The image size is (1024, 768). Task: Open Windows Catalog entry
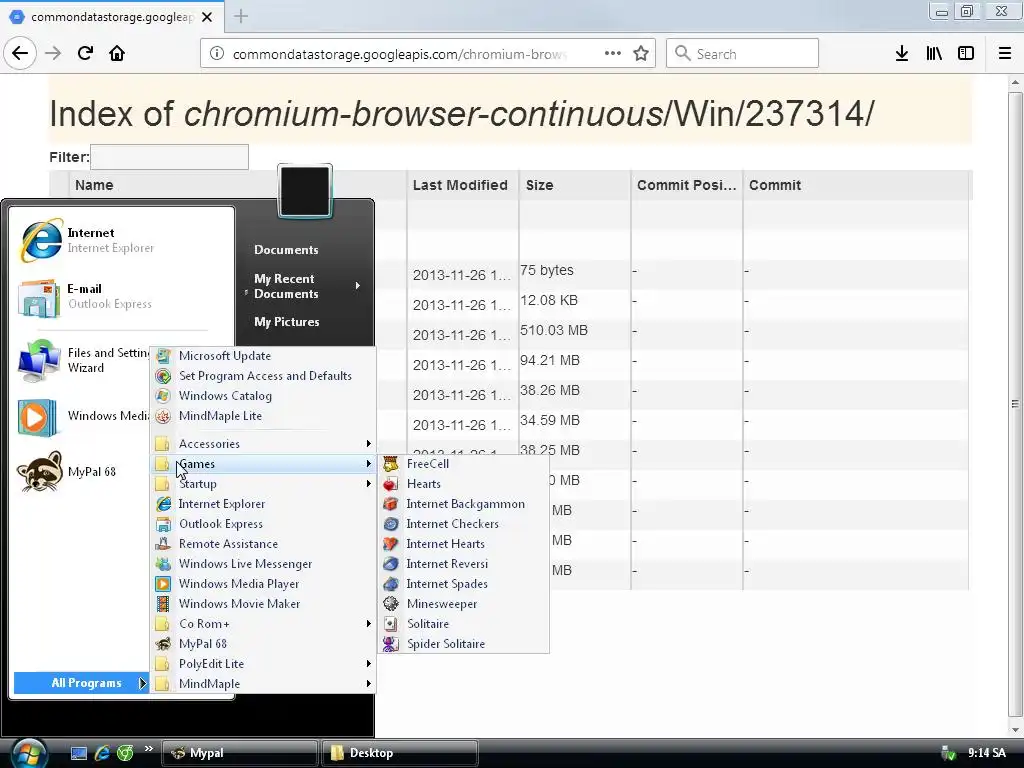(x=264, y=396)
